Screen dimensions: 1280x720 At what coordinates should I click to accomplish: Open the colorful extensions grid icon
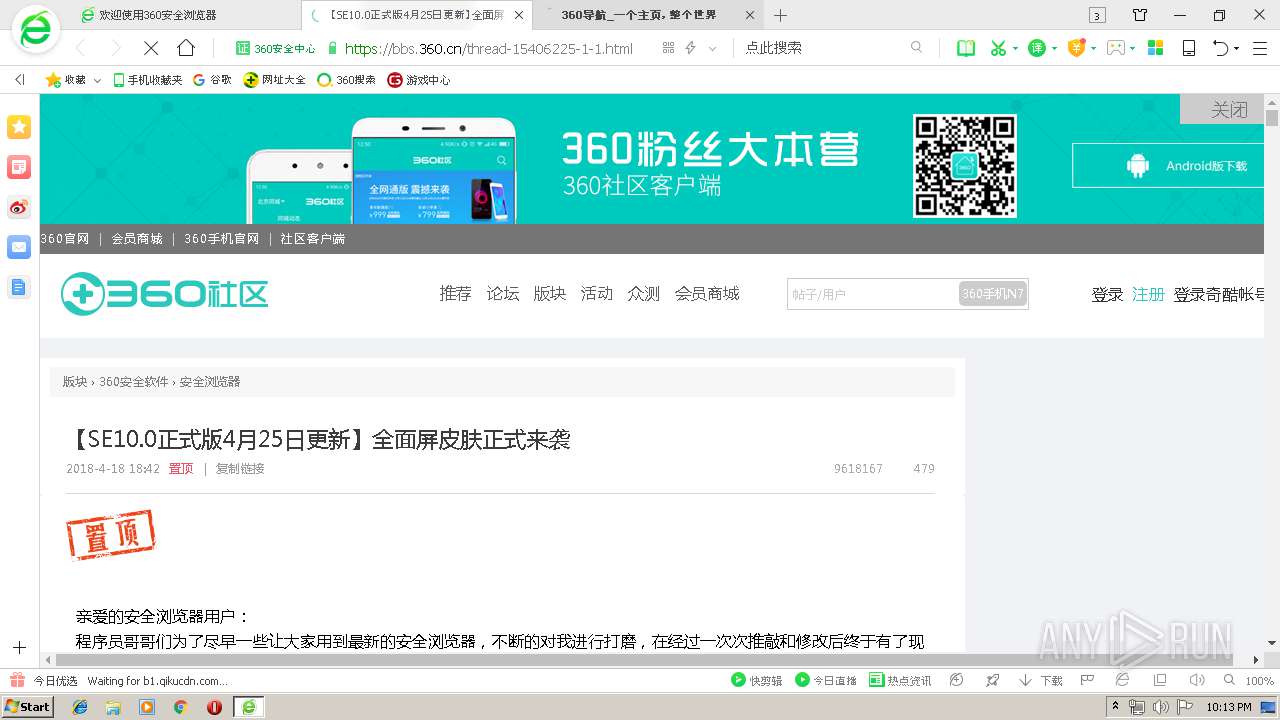[x=1155, y=48]
